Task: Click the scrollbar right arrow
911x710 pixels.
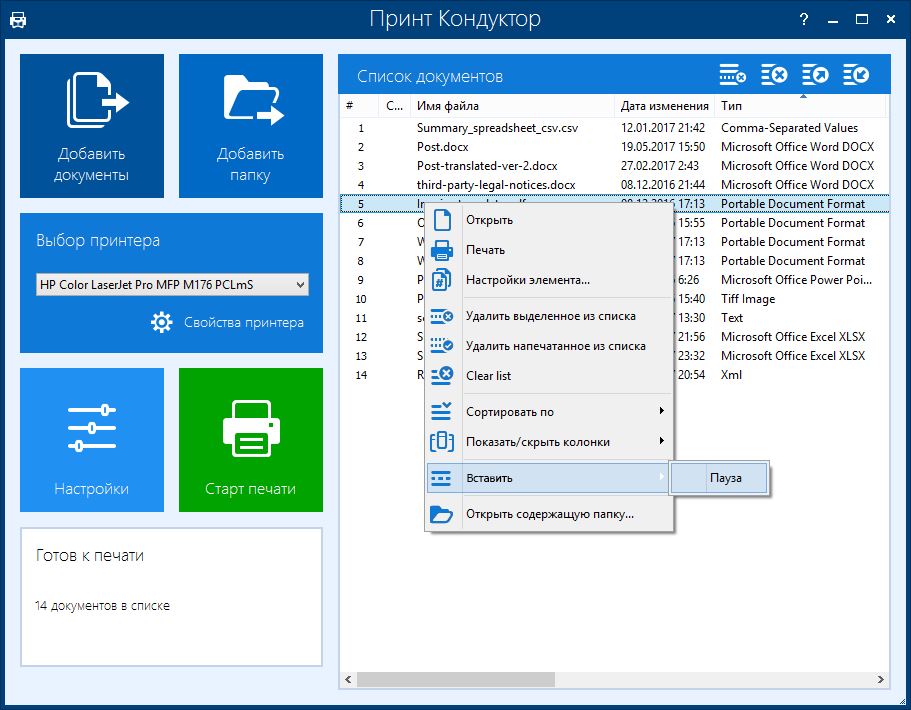Action: (x=881, y=679)
